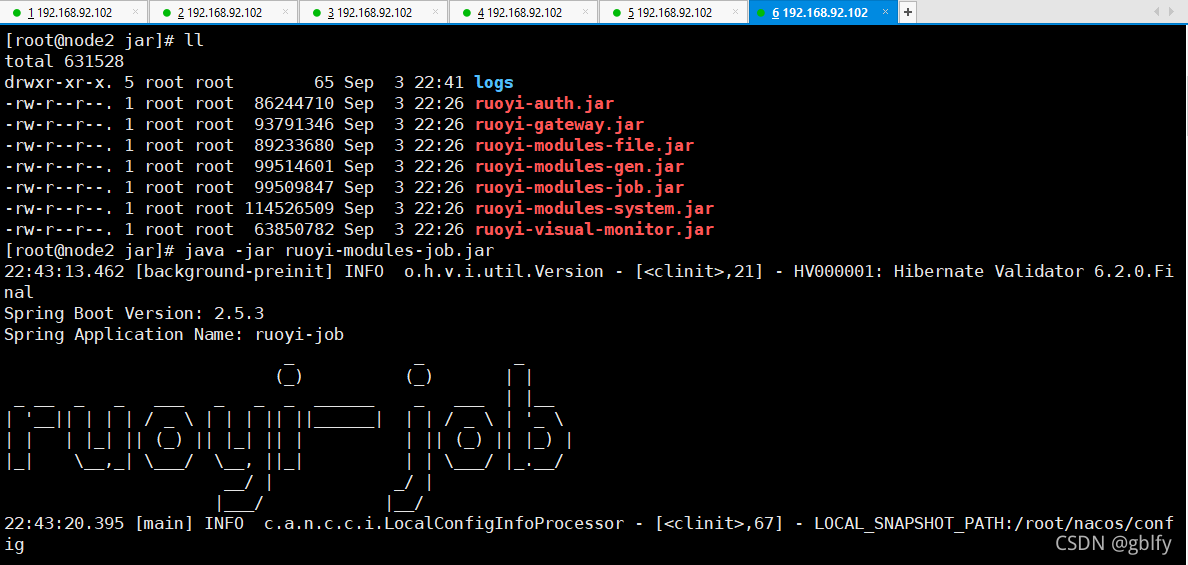Image resolution: width=1188 pixels, height=565 pixels.
Task: Click the 'java -jar ruoyi-modules-job.jar' command
Action: click(339, 250)
